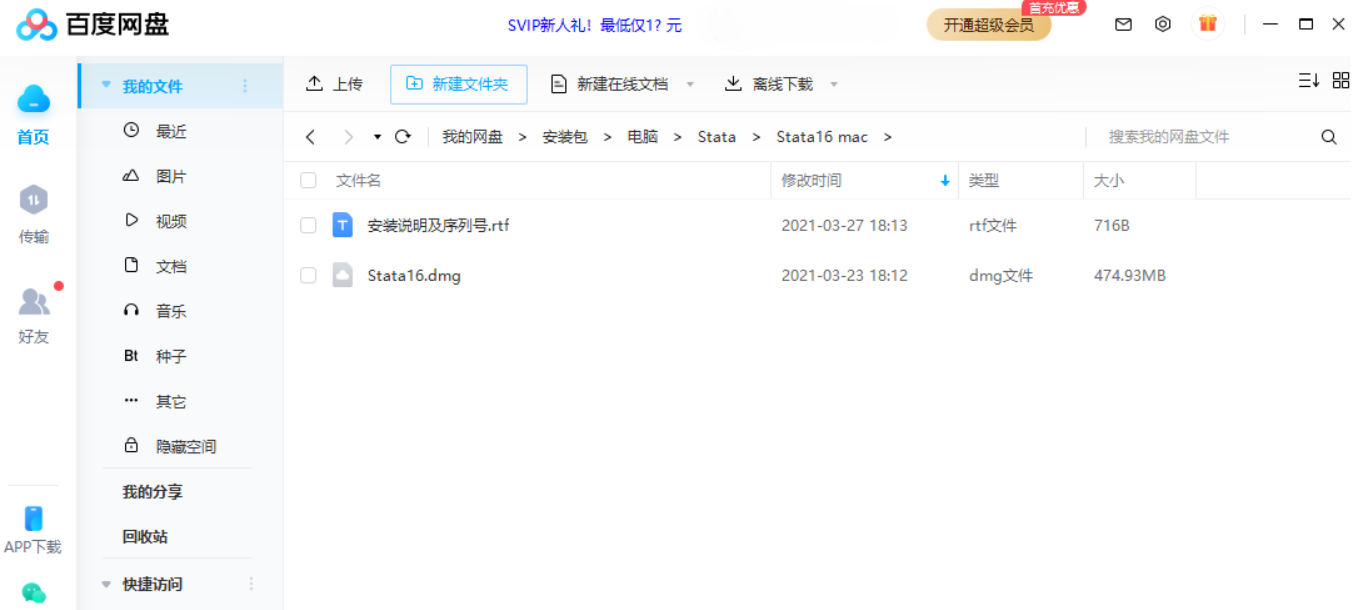Expand the 新建在线文档 dropdown arrow
The width and height of the screenshot is (1353, 610).
coord(690,85)
